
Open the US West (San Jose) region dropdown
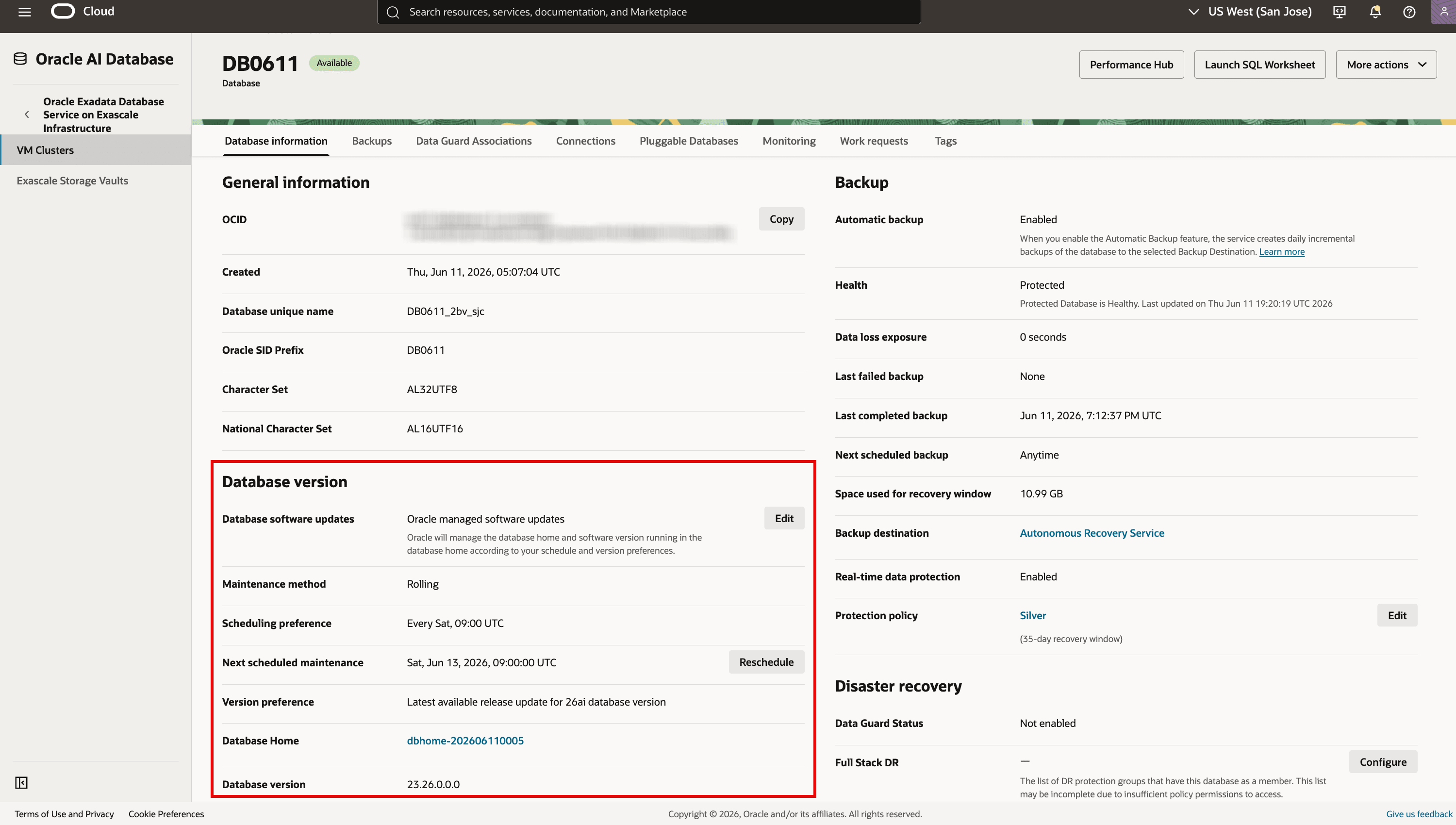(1250, 12)
